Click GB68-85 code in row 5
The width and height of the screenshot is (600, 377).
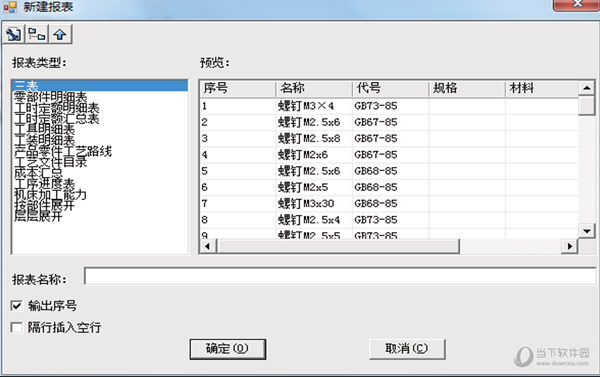coord(376,171)
